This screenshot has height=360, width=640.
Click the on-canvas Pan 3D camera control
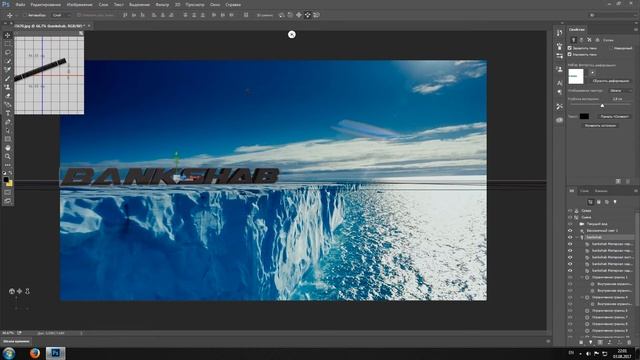[19, 291]
